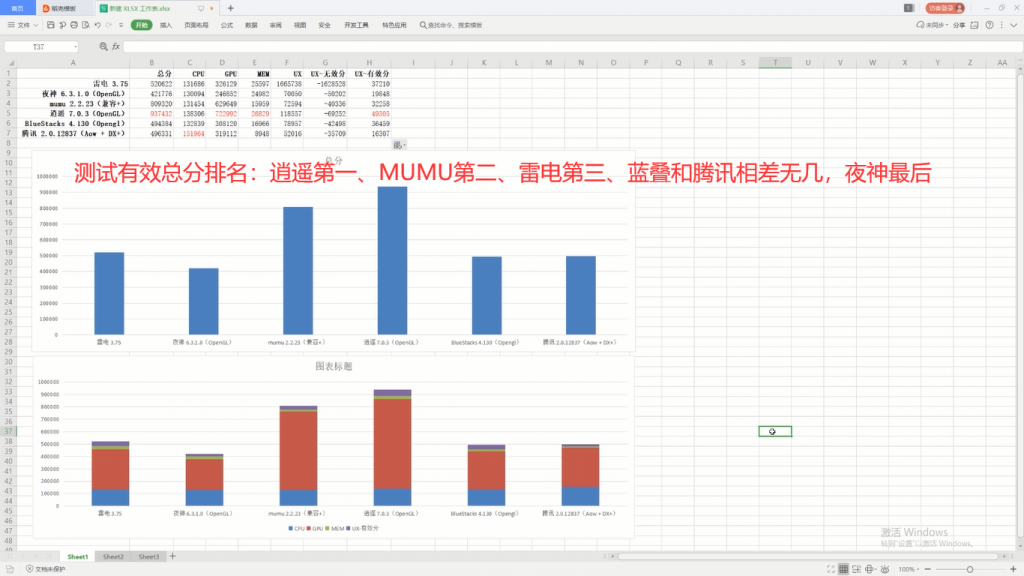Image resolution: width=1024 pixels, height=576 pixels.
Task: Select the 开始 ribbon tab
Action: click(x=141, y=25)
